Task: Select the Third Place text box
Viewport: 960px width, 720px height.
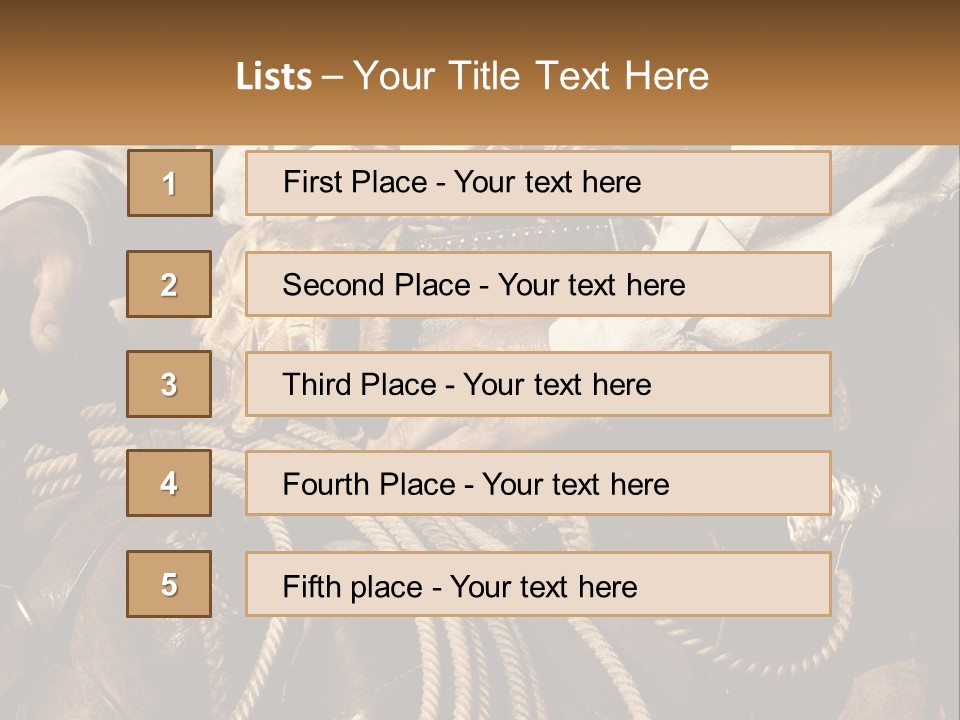Action: click(x=538, y=384)
